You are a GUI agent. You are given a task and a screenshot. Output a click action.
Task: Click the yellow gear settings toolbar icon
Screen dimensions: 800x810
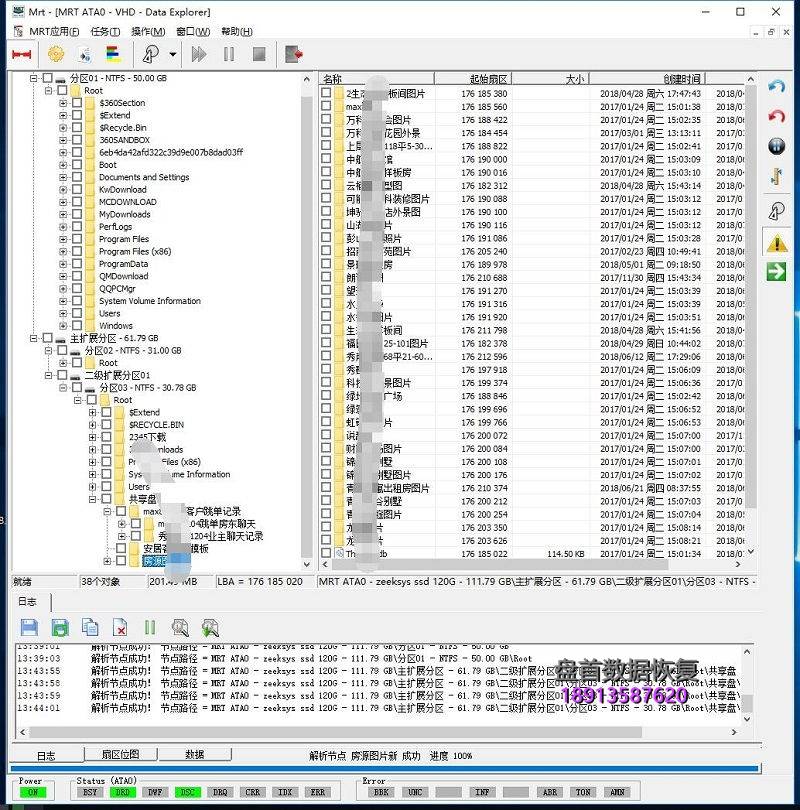coord(55,54)
